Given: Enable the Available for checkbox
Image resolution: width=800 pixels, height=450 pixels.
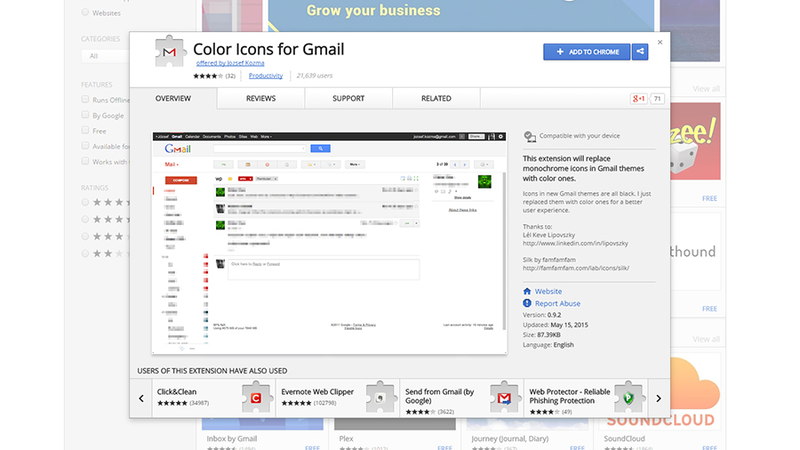Looking at the screenshot, I should [x=85, y=145].
